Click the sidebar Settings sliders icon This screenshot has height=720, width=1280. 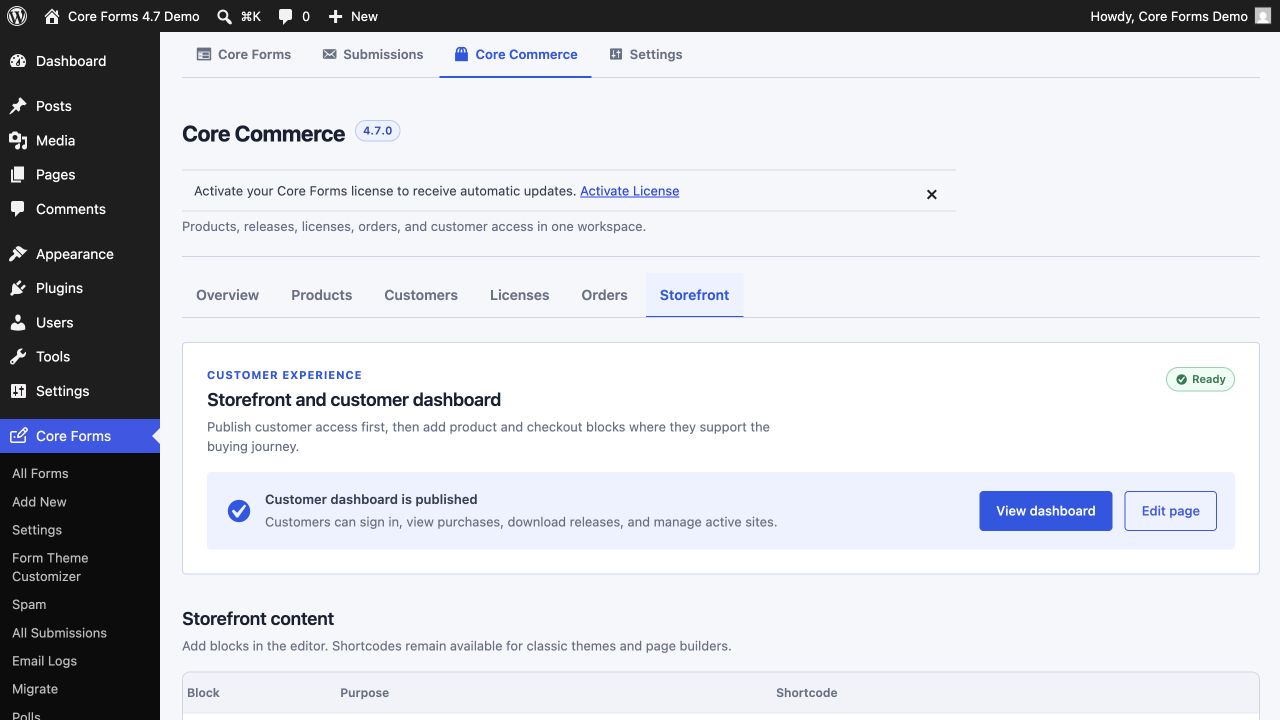point(18,391)
